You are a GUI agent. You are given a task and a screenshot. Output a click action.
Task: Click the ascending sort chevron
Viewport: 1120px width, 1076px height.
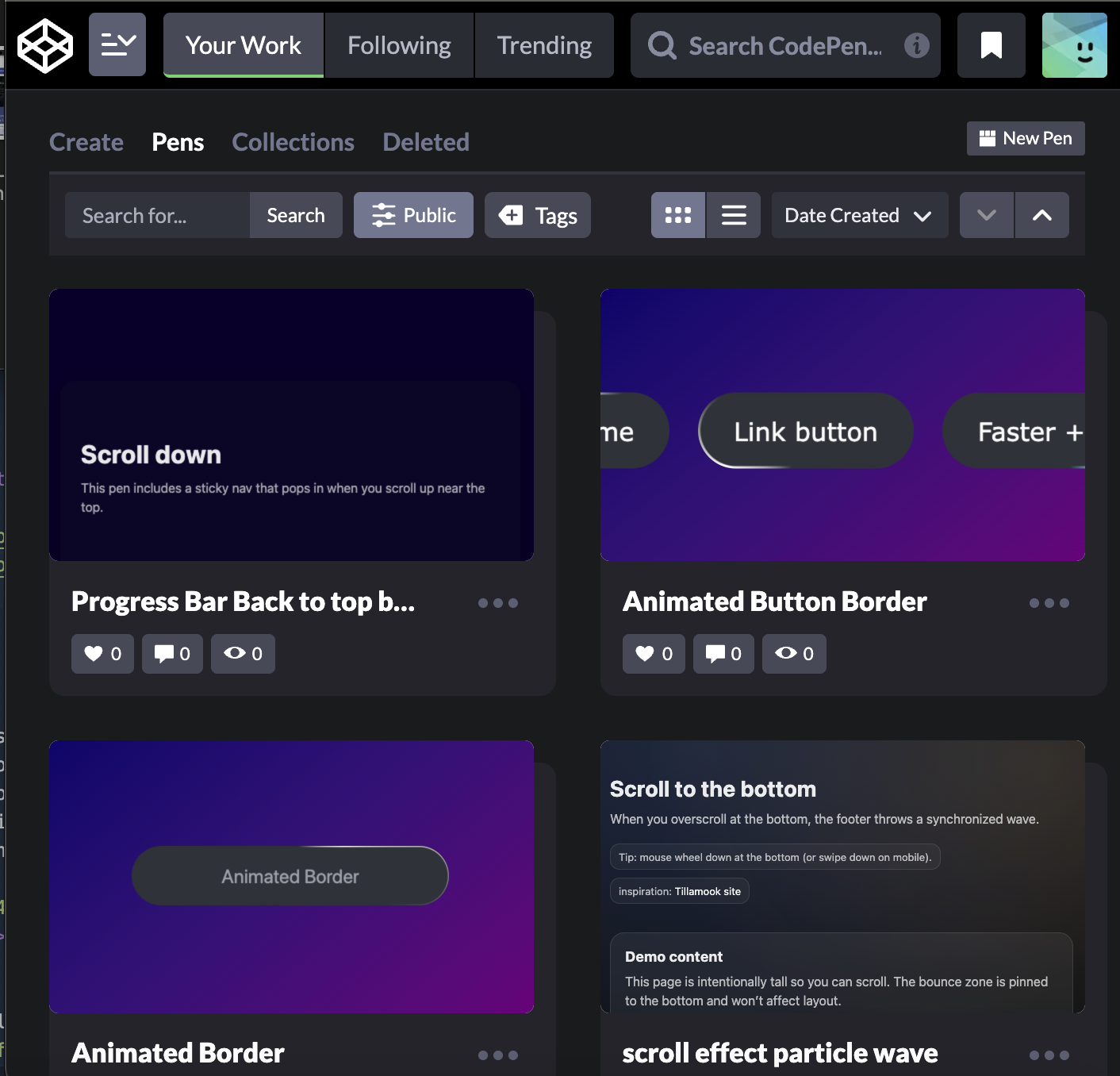(1041, 215)
